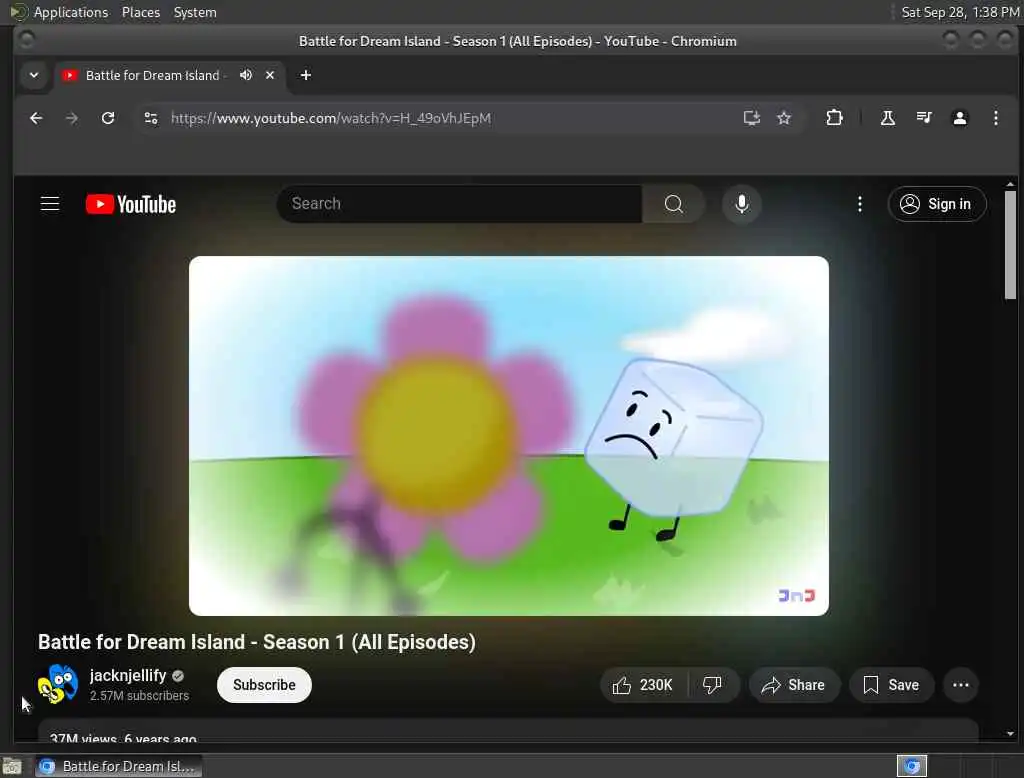Close the Battle for Dream Island tab
The image size is (1024, 778).
point(270,75)
